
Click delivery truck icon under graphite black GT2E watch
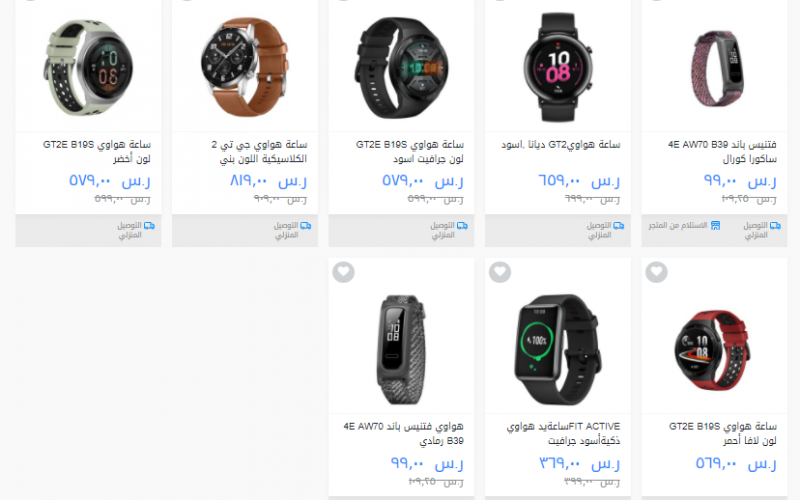coord(462,226)
